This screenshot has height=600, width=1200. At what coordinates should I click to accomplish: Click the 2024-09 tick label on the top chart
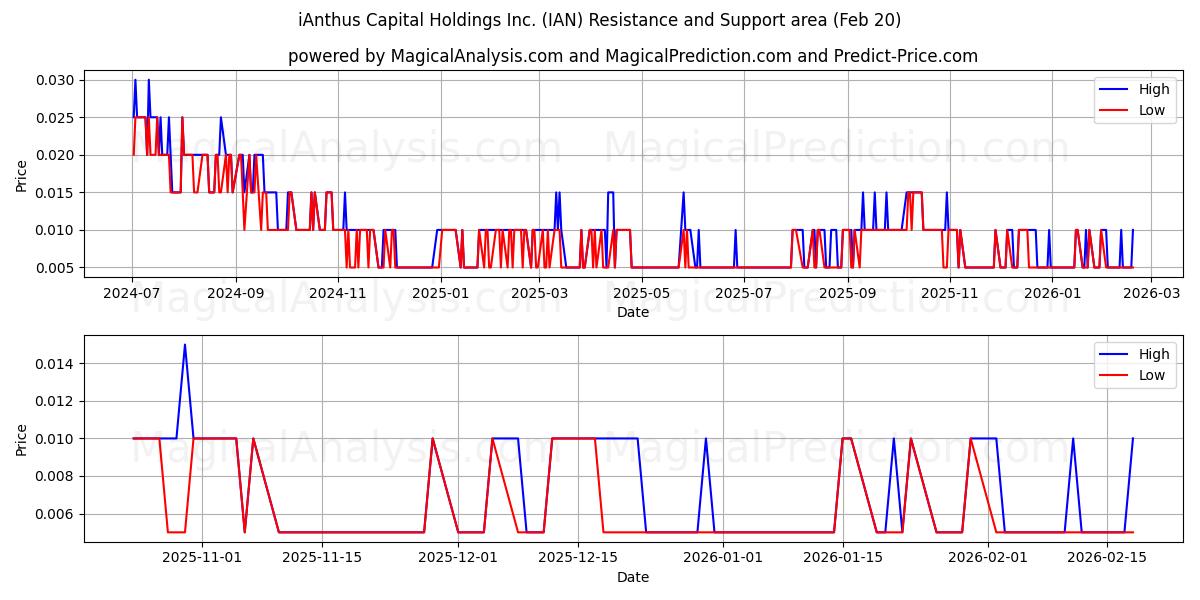[236, 293]
